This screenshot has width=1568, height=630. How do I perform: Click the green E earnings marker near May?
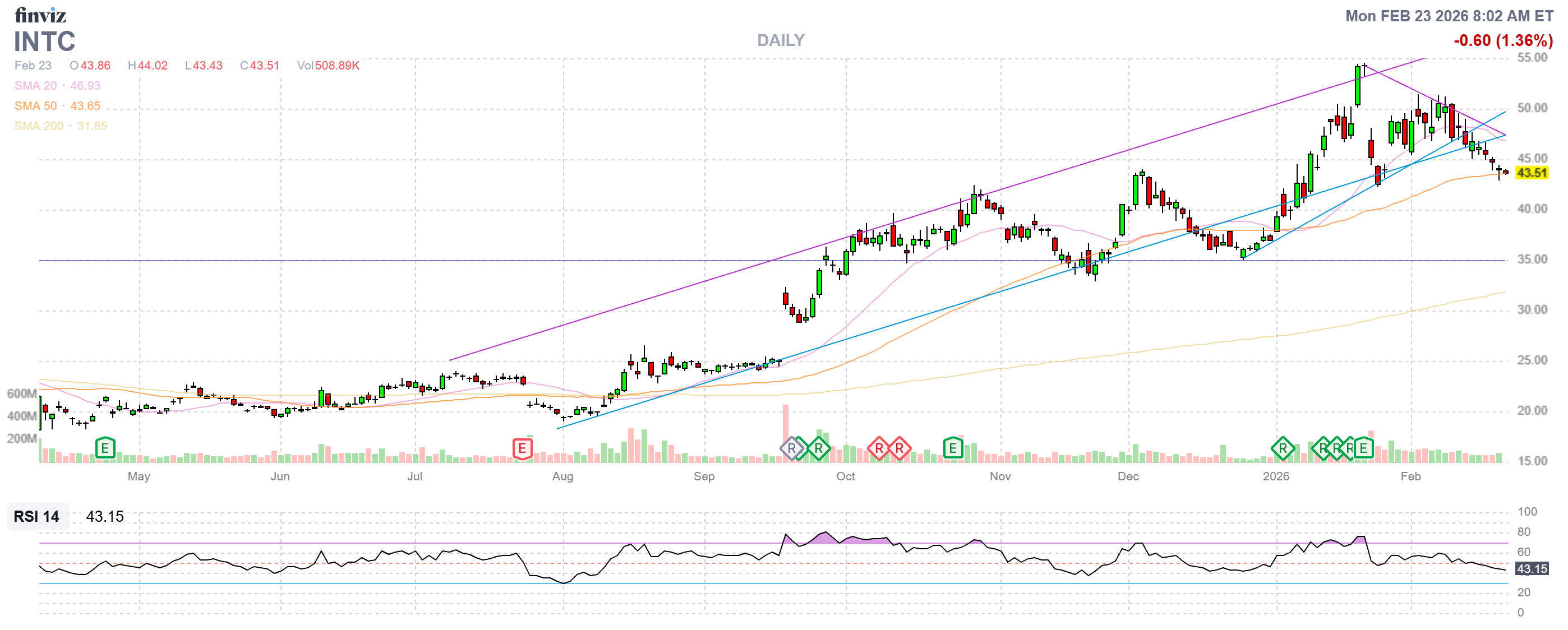105,449
